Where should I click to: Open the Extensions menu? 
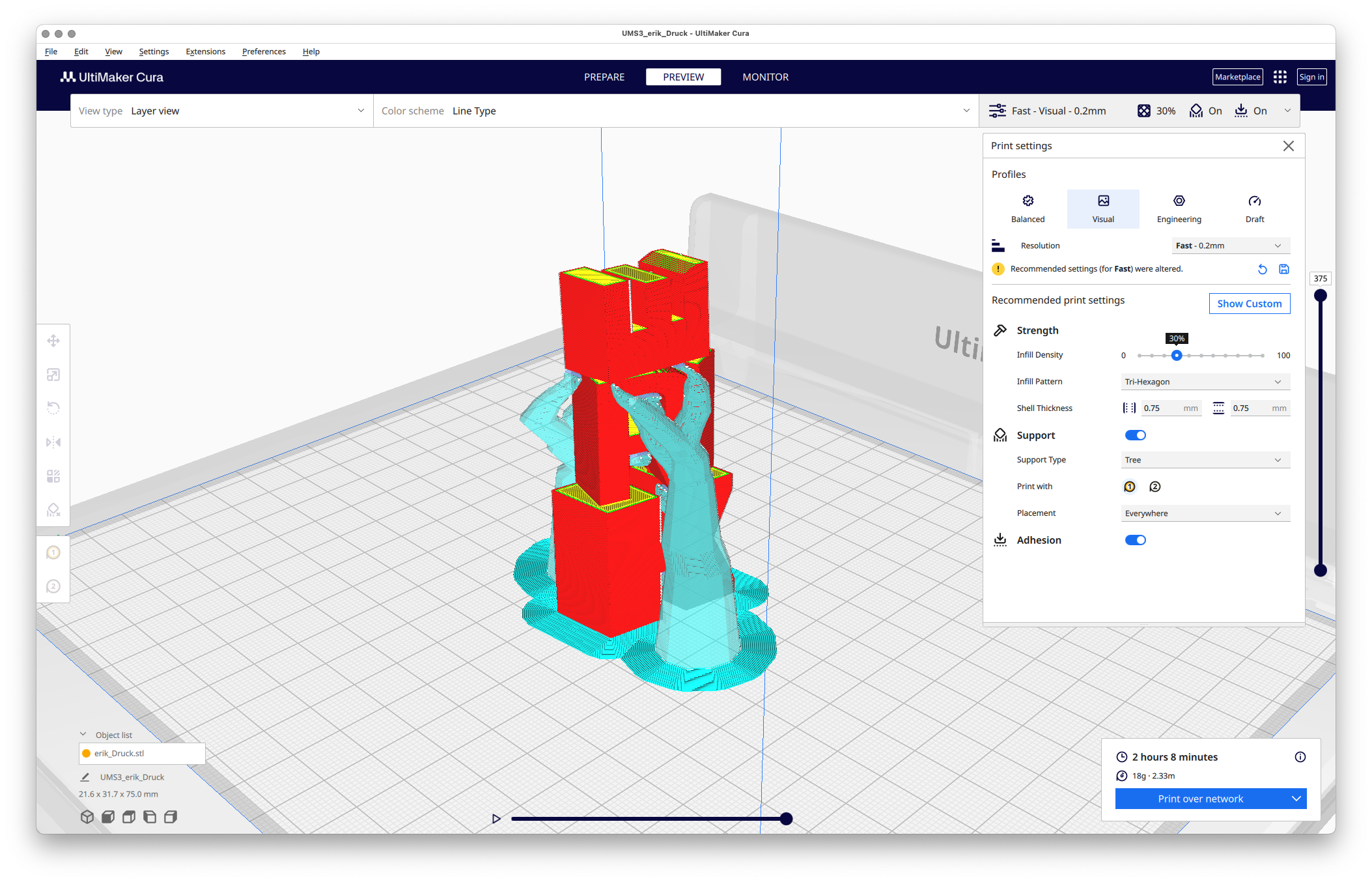[205, 51]
